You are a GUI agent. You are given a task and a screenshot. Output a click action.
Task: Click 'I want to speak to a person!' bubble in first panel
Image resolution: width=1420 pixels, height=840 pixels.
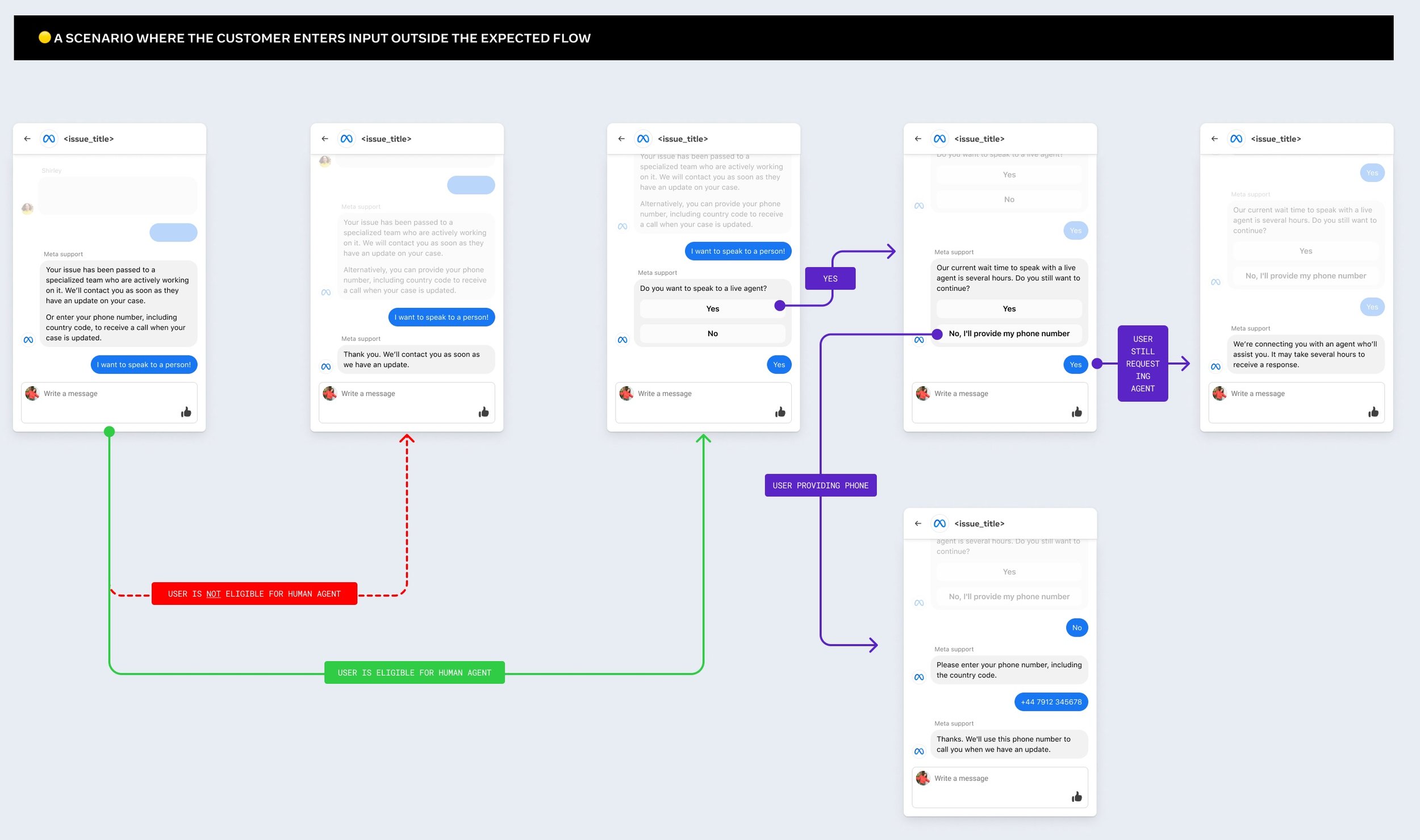pyautogui.click(x=144, y=365)
